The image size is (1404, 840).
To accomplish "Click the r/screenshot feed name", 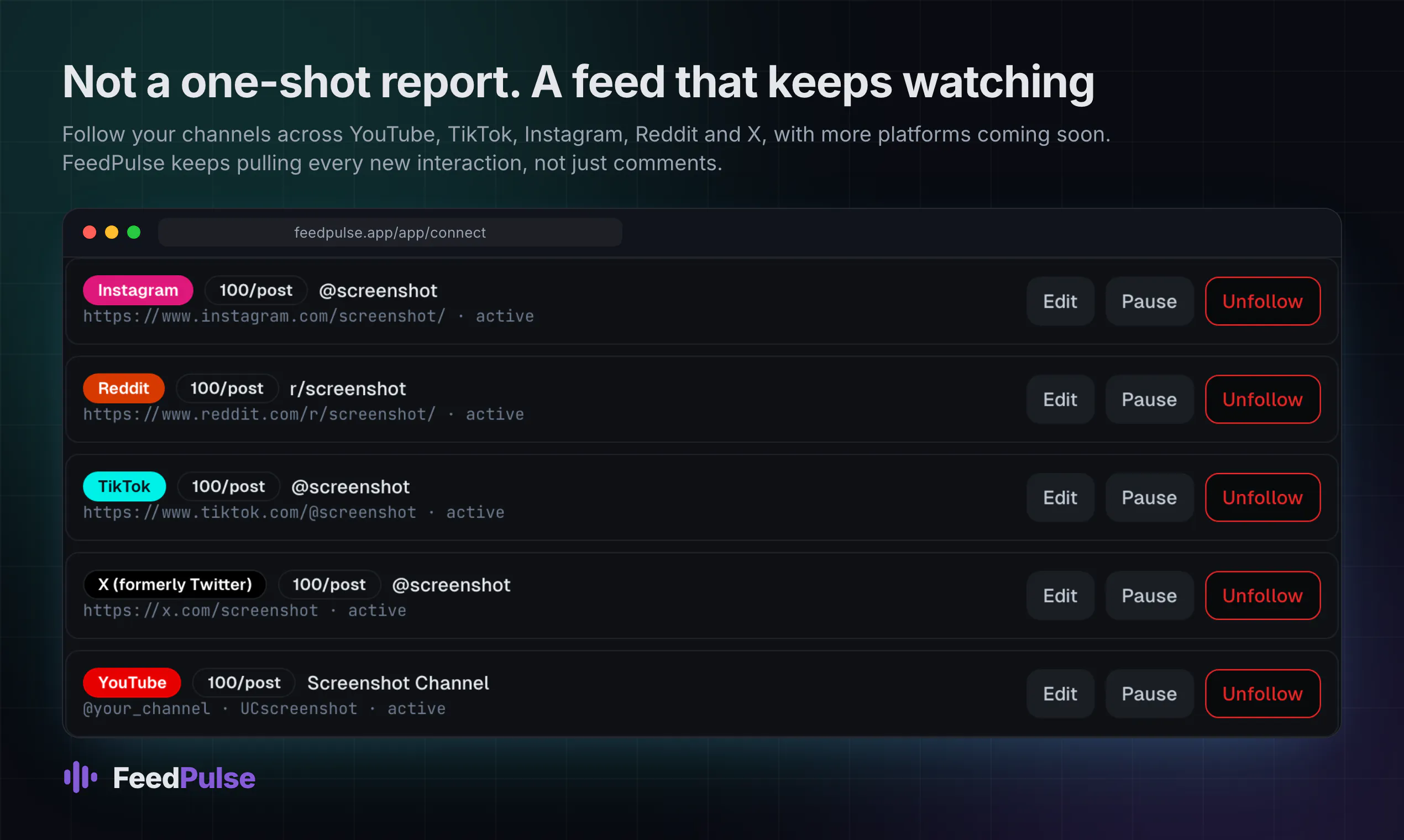I will coord(348,389).
